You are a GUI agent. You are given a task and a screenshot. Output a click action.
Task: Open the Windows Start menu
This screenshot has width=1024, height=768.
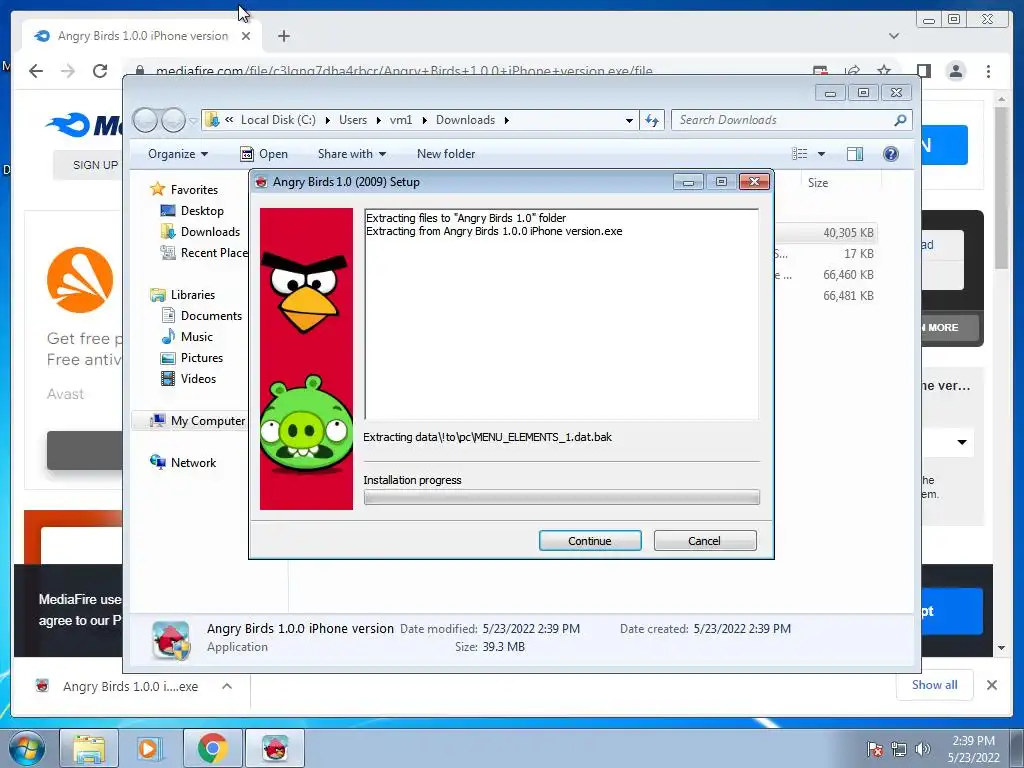[x=27, y=748]
